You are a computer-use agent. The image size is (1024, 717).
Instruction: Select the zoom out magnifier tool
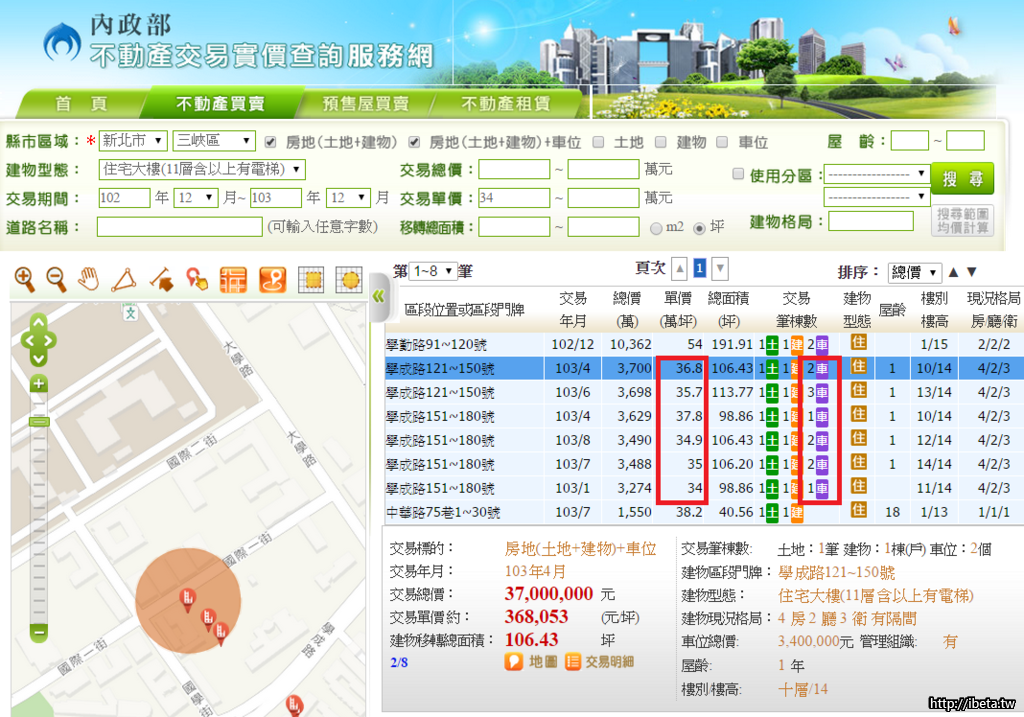click(x=56, y=279)
